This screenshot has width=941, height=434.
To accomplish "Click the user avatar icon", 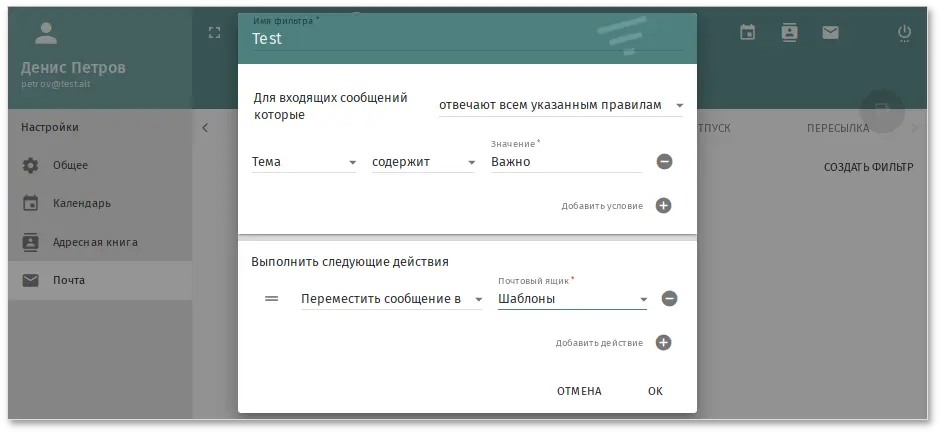I will (46, 34).
